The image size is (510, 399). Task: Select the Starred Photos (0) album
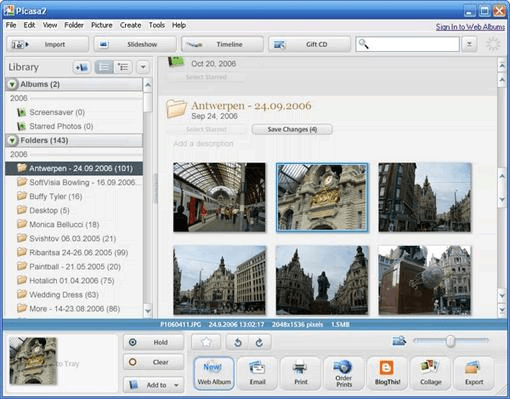[x=61, y=126]
